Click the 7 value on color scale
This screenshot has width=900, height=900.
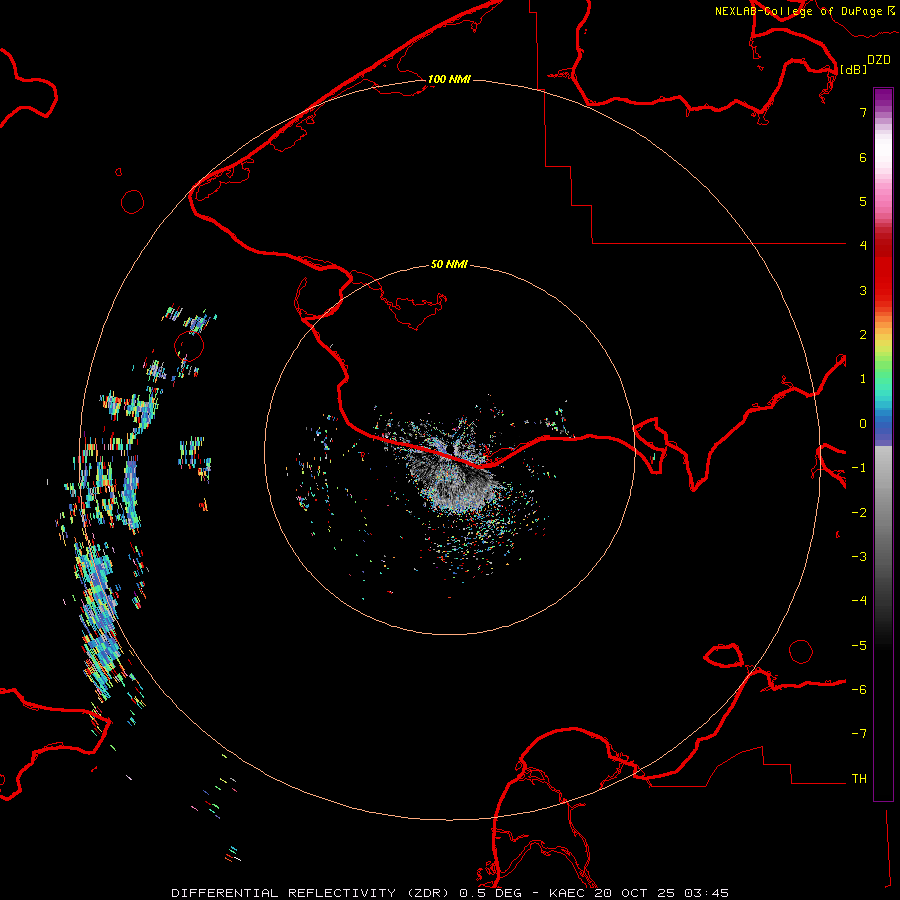pyautogui.click(x=863, y=112)
